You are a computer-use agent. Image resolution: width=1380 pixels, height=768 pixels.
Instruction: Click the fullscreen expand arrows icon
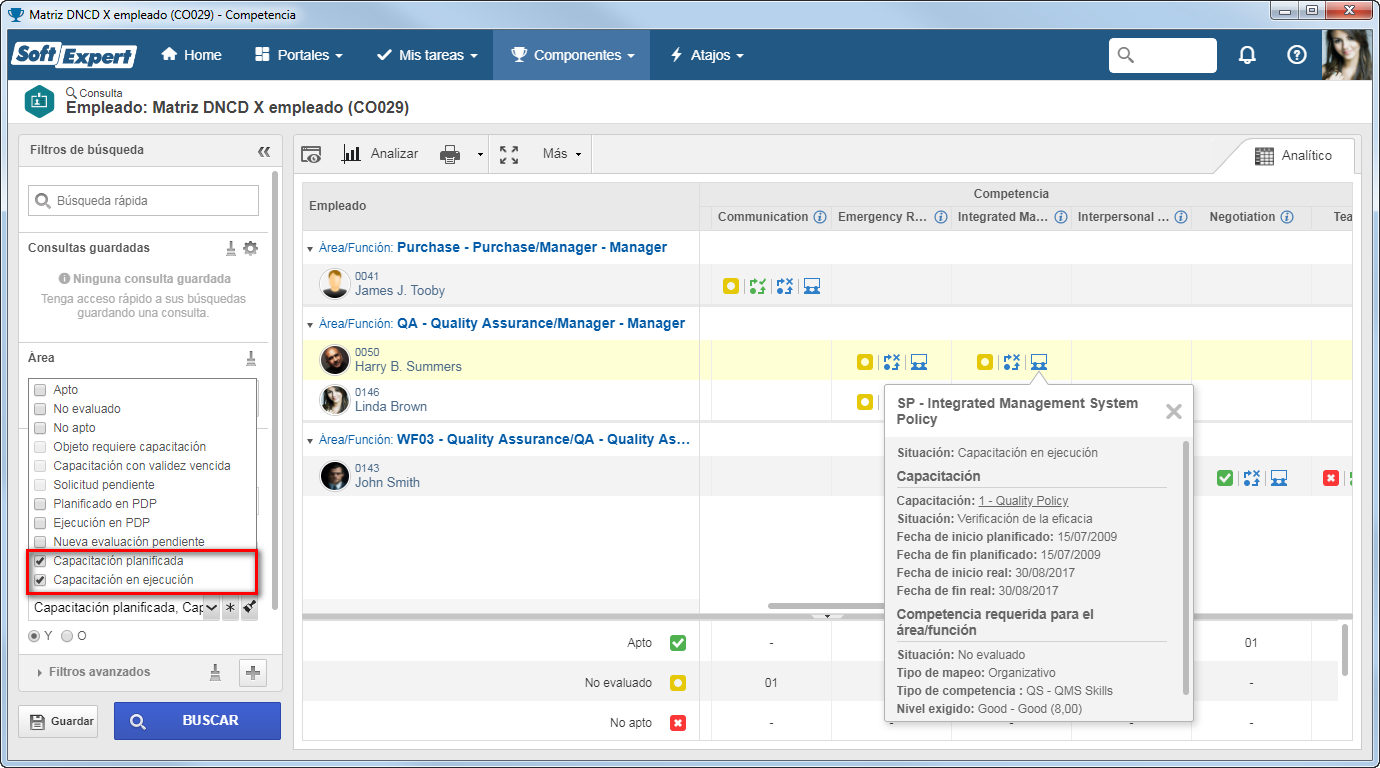[x=509, y=154]
